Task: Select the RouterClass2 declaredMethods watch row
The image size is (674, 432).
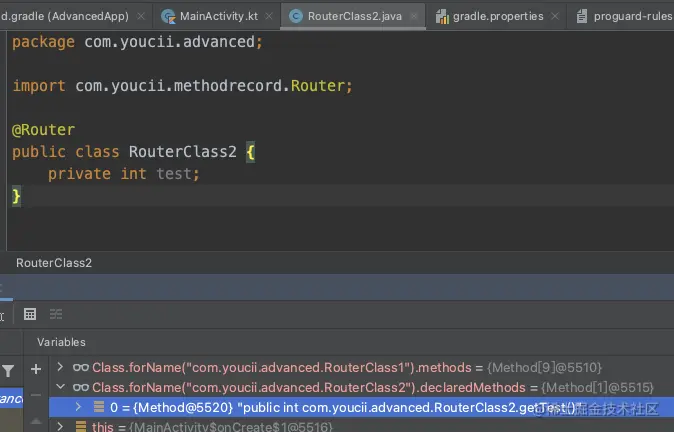Action: pos(361,387)
